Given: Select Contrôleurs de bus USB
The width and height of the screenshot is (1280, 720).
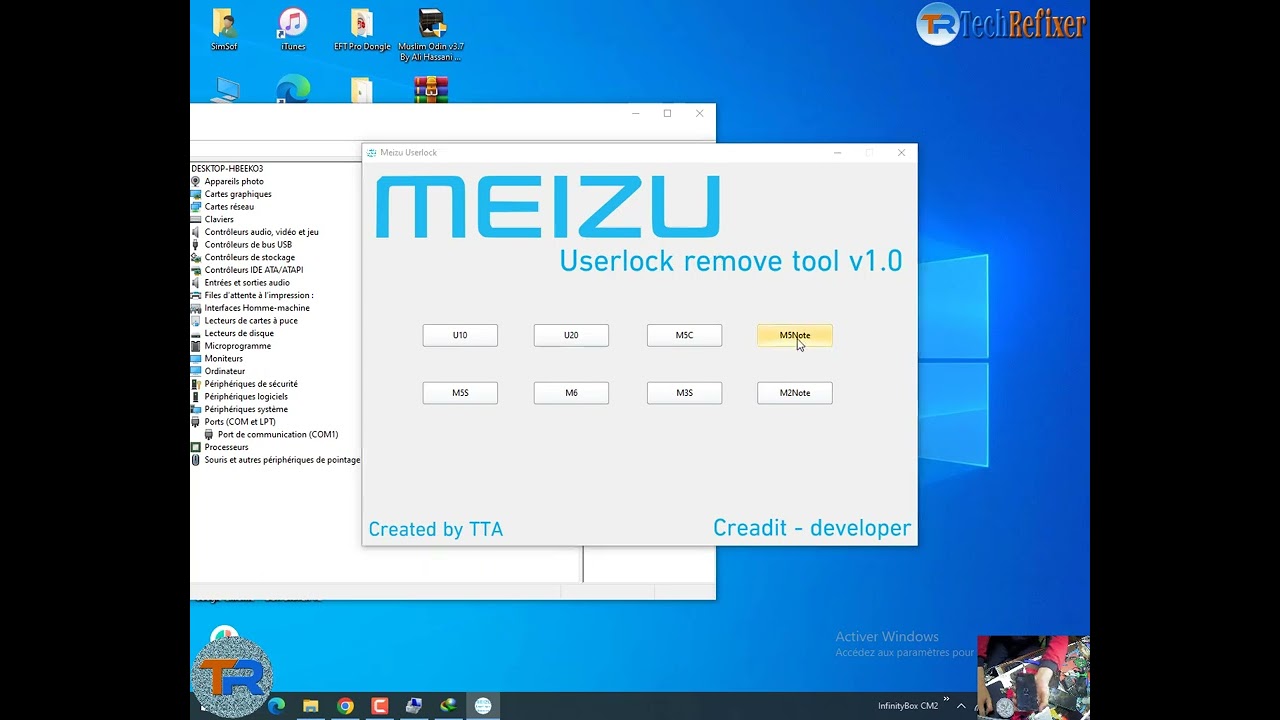Looking at the screenshot, I should click(248, 245).
